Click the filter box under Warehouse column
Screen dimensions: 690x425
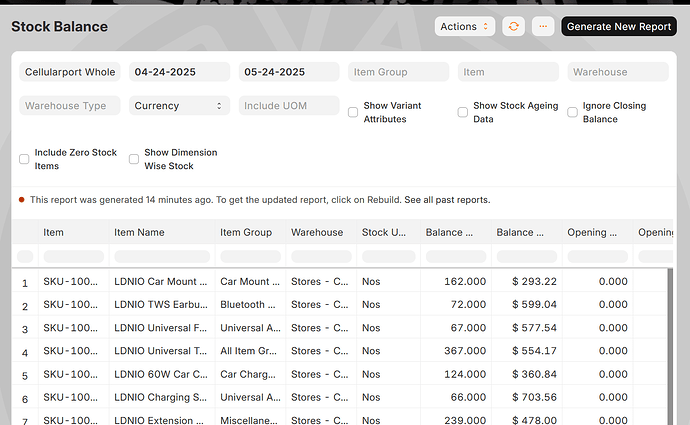[321, 256]
